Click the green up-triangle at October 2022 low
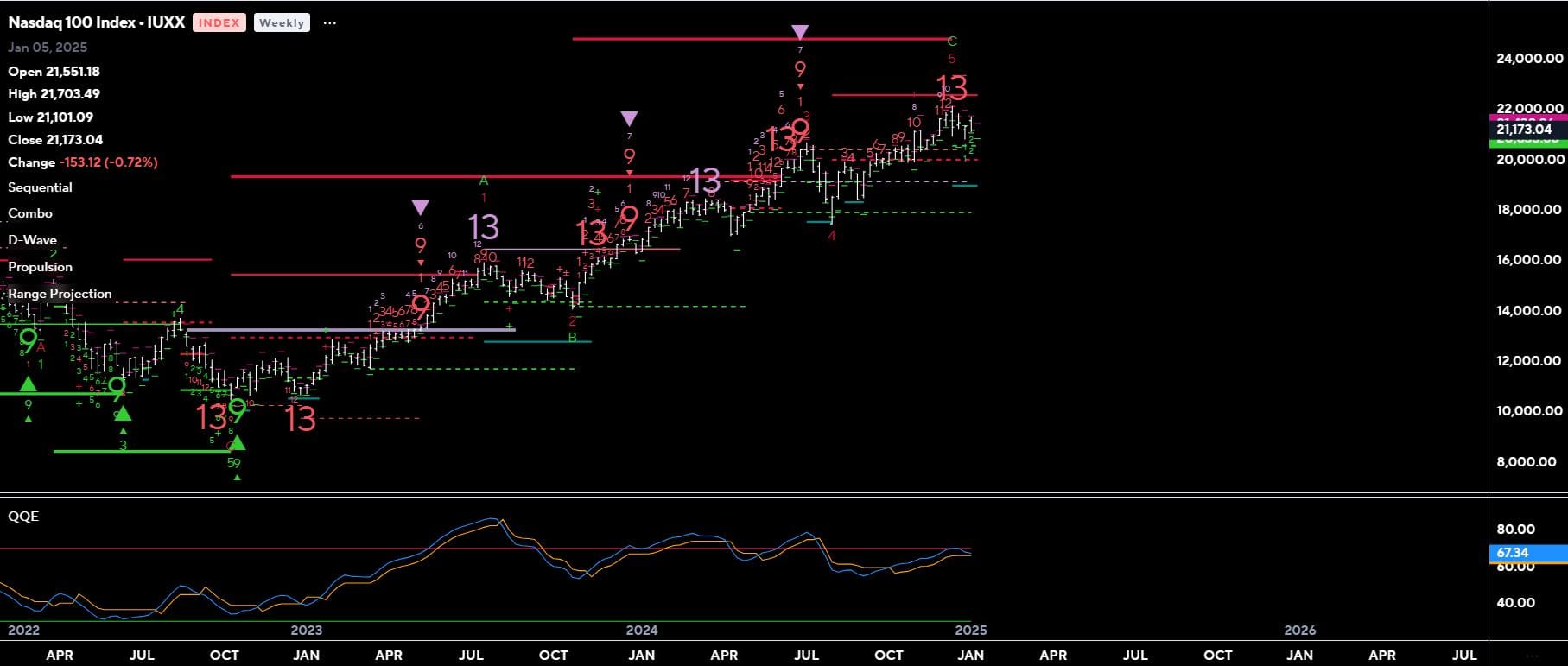Viewport: 1568px width, 666px height. 237,443
